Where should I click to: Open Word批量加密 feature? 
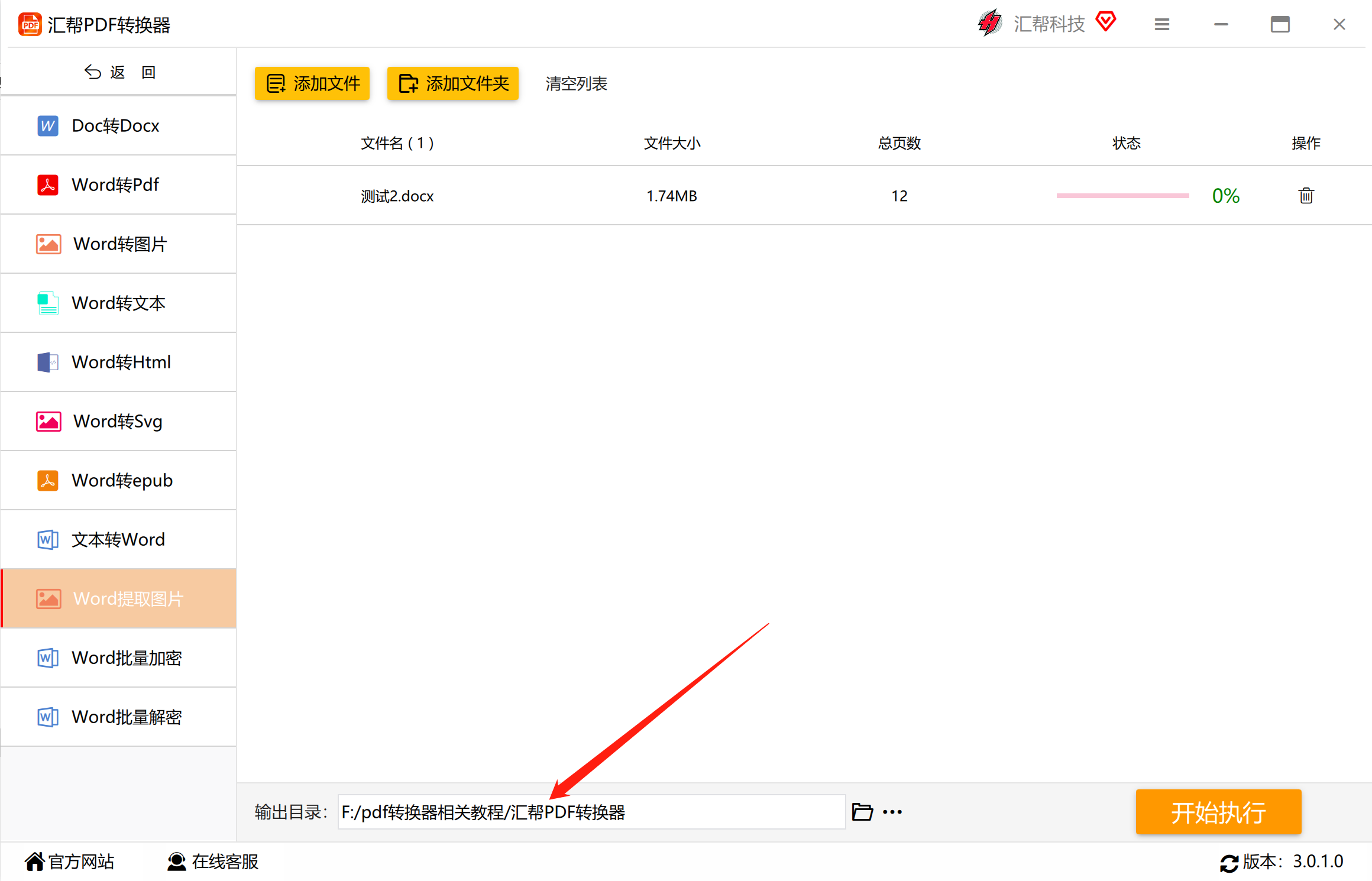click(118, 657)
